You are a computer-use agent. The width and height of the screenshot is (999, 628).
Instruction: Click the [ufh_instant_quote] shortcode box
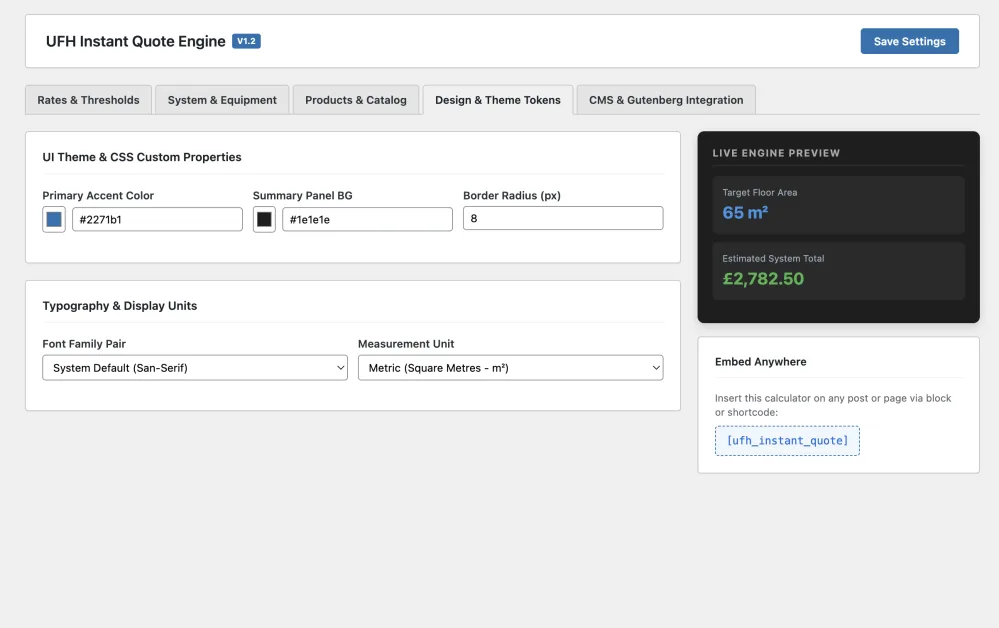point(787,441)
